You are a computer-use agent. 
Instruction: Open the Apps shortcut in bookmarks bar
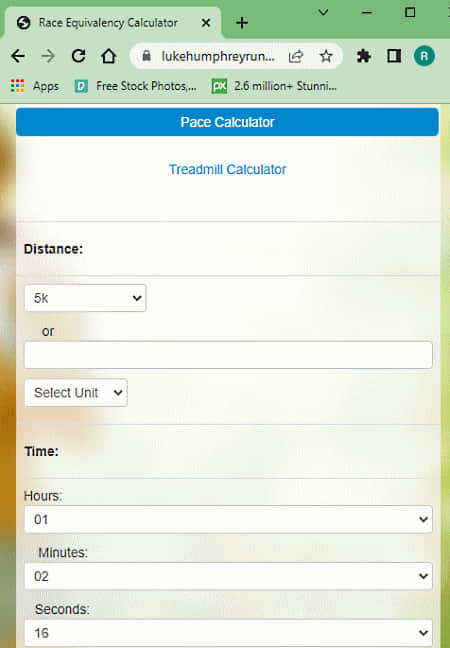35,86
